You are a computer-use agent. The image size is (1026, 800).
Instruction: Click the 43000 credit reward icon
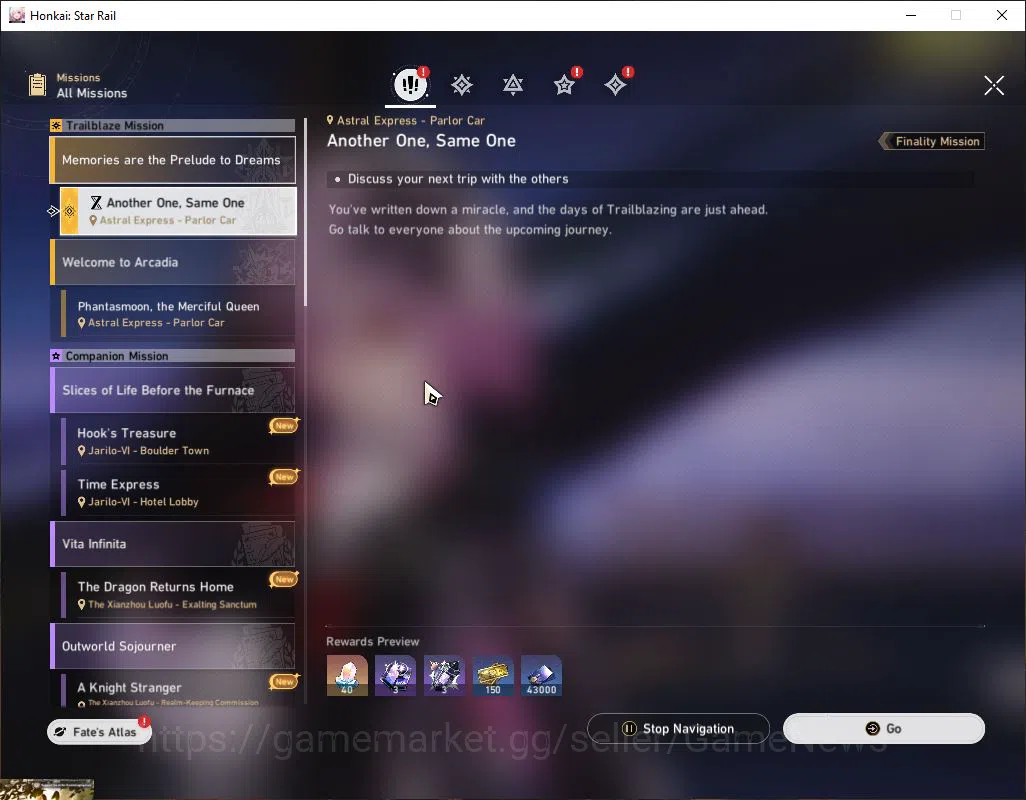[x=541, y=675]
